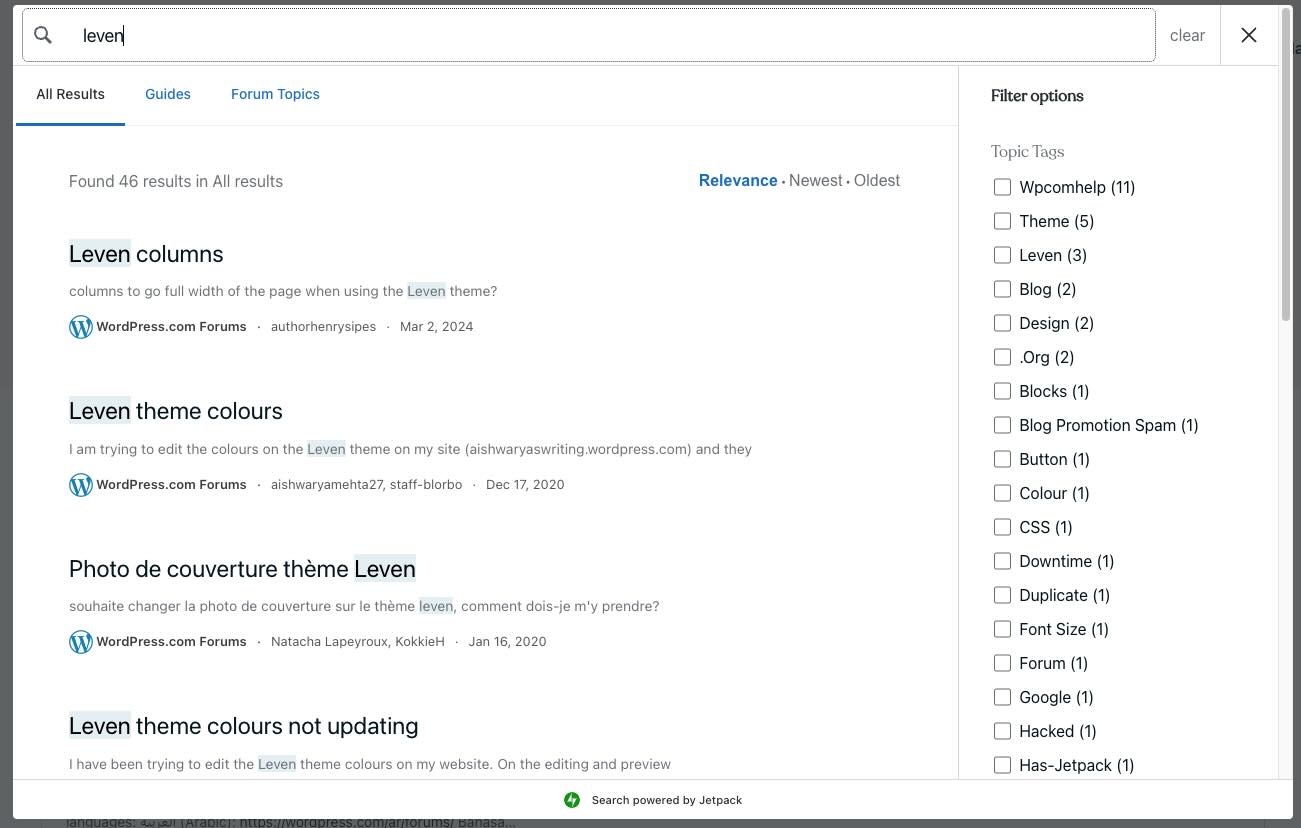Click 'Natacha Lapeyroux, KokkieH' author text
The width and height of the screenshot is (1301, 828).
coord(358,642)
